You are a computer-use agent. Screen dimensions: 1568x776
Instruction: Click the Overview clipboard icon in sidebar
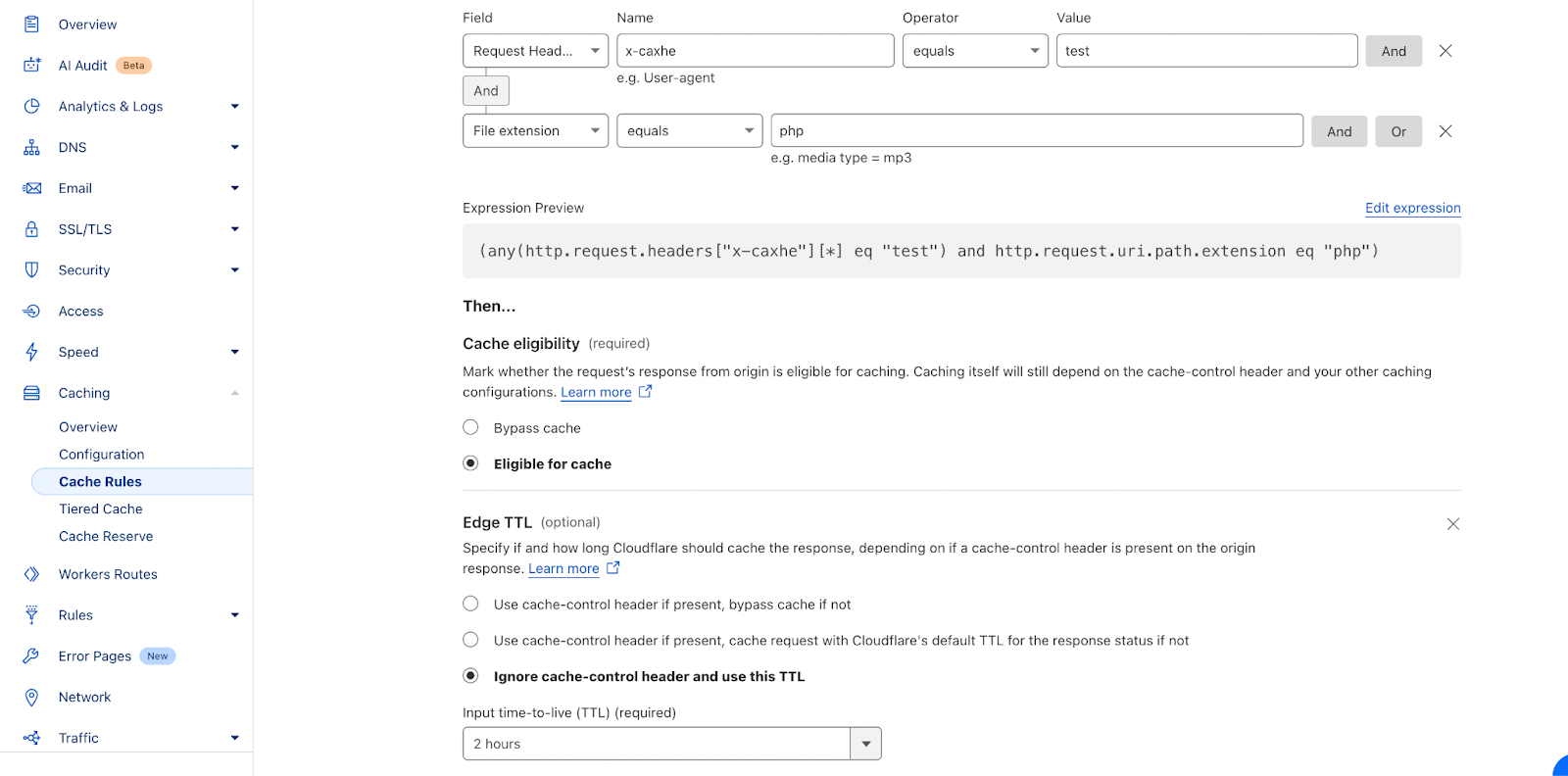tap(31, 24)
